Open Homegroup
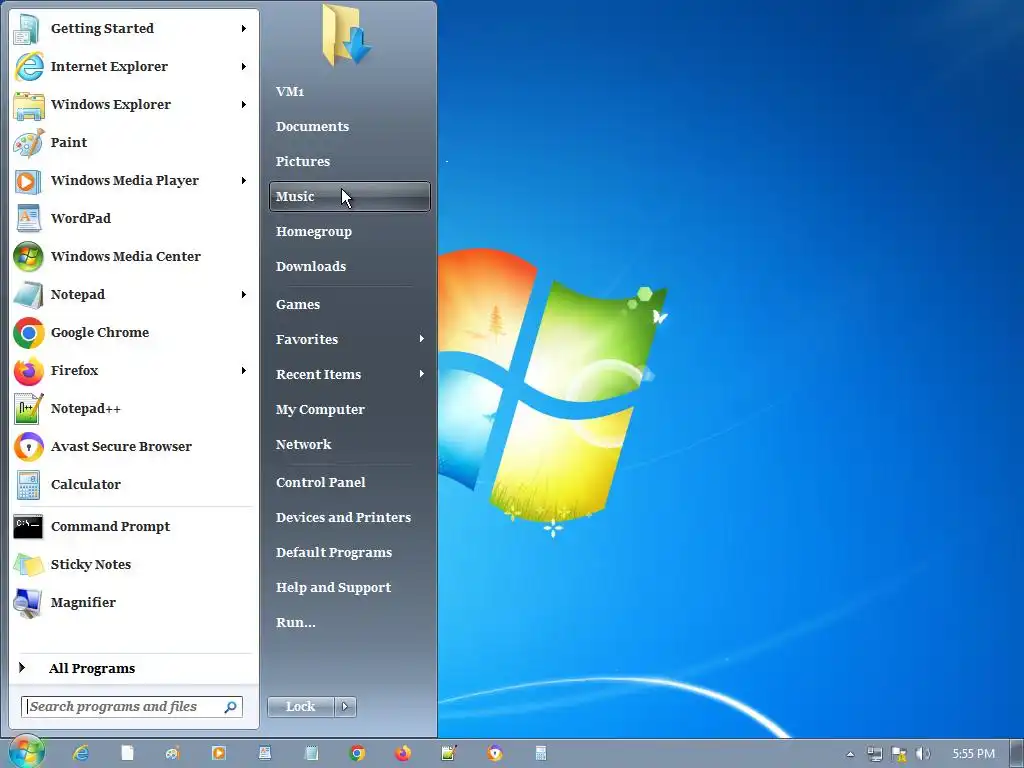Image resolution: width=1024 pixels, height=768 pixels. click(x=349, y=231)
